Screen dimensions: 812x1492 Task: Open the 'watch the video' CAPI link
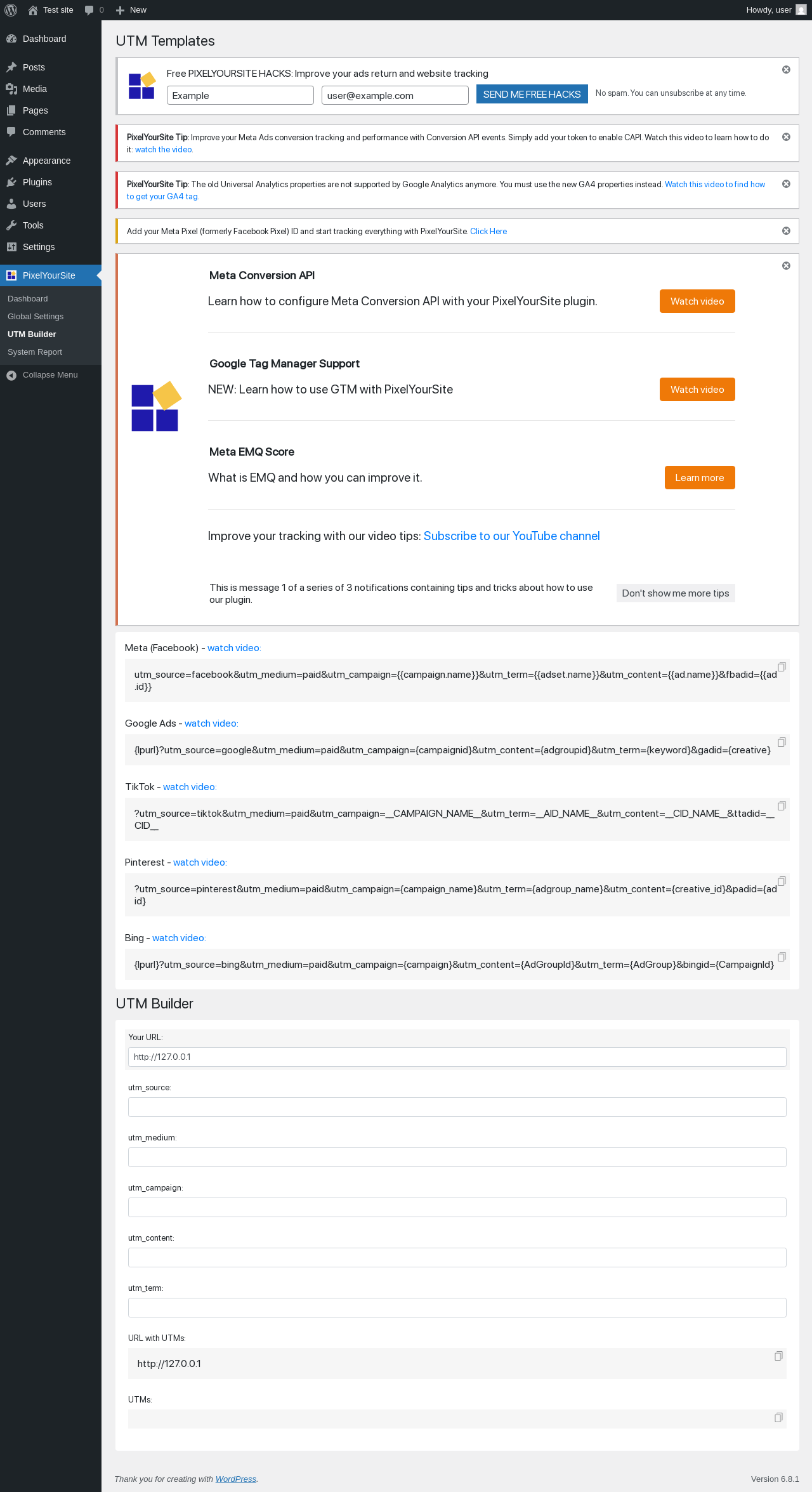(163, 150)
